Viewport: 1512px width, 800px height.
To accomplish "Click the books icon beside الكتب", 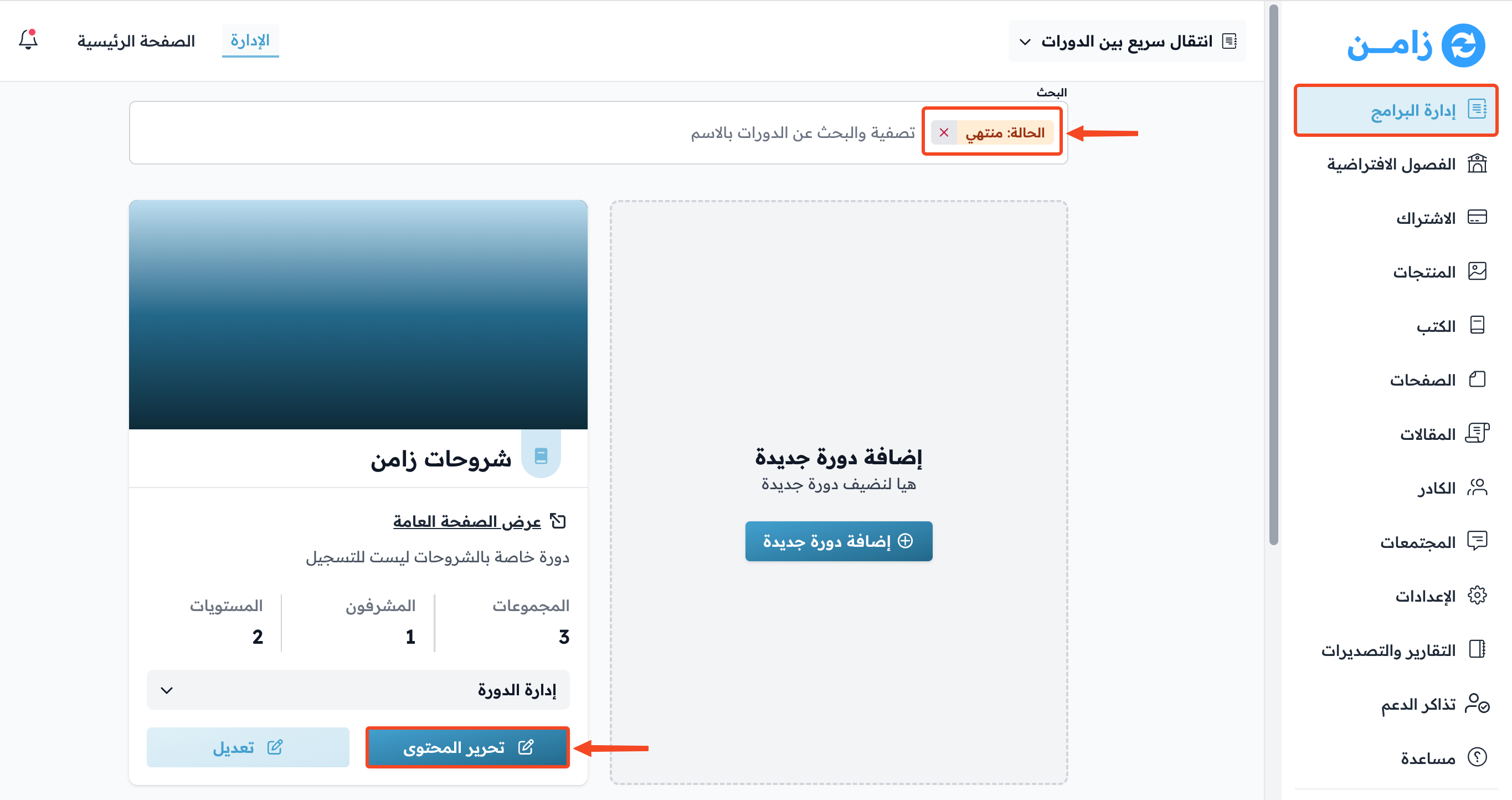I will 1477,325.
